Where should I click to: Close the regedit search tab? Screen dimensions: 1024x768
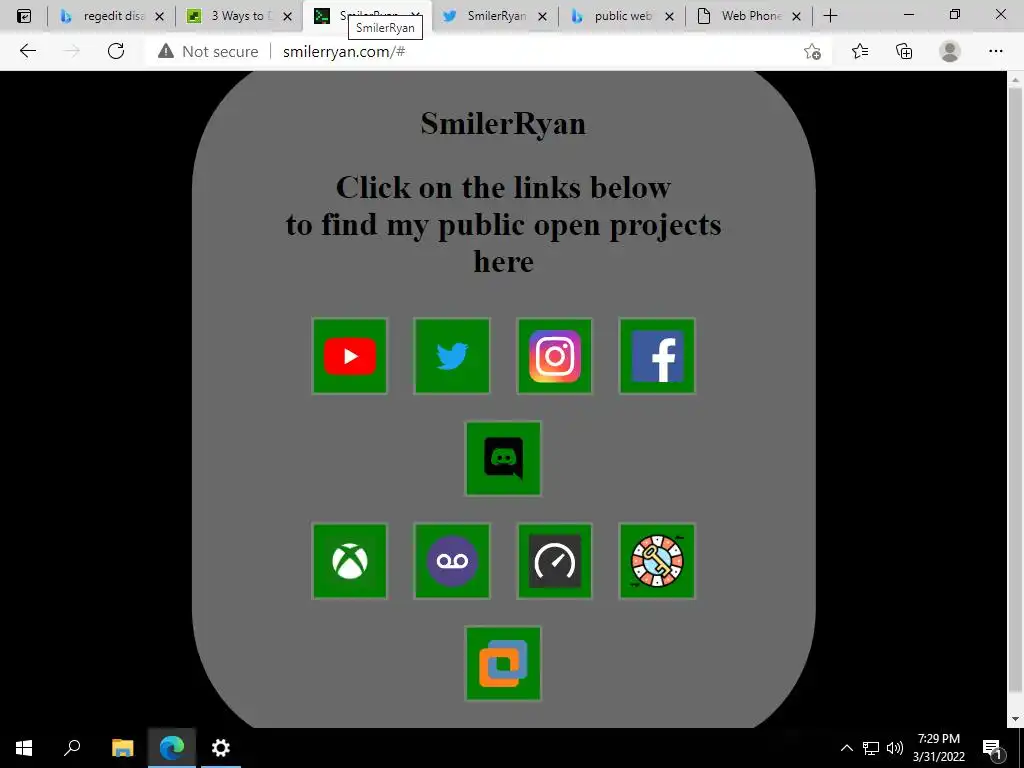click(159, 16)
